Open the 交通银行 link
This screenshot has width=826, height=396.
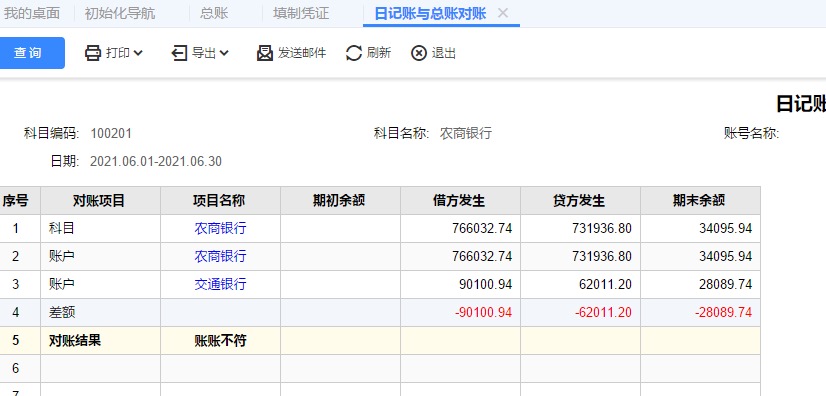pos(220,284)
